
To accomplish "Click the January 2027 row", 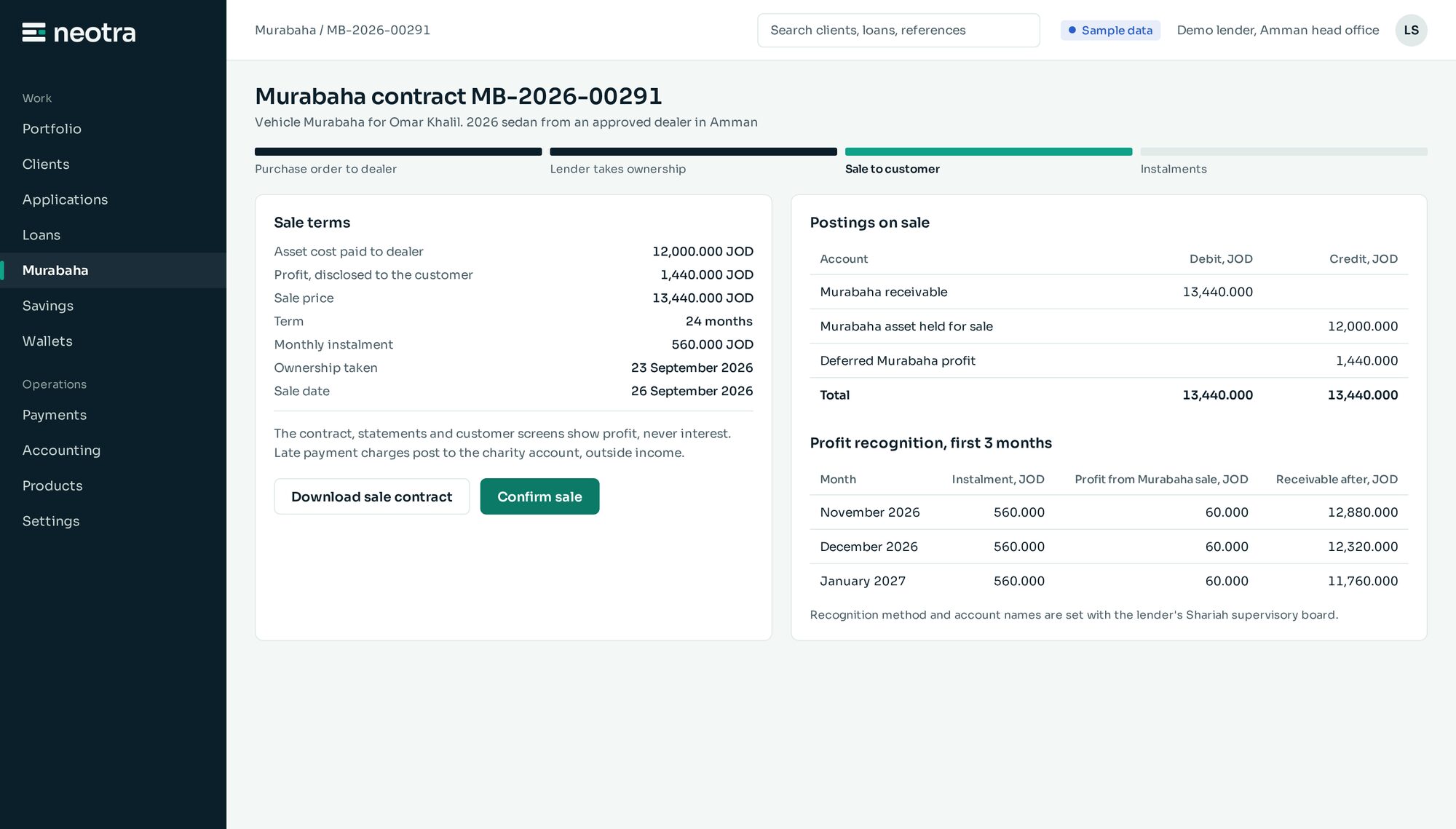I will 1109,581.
